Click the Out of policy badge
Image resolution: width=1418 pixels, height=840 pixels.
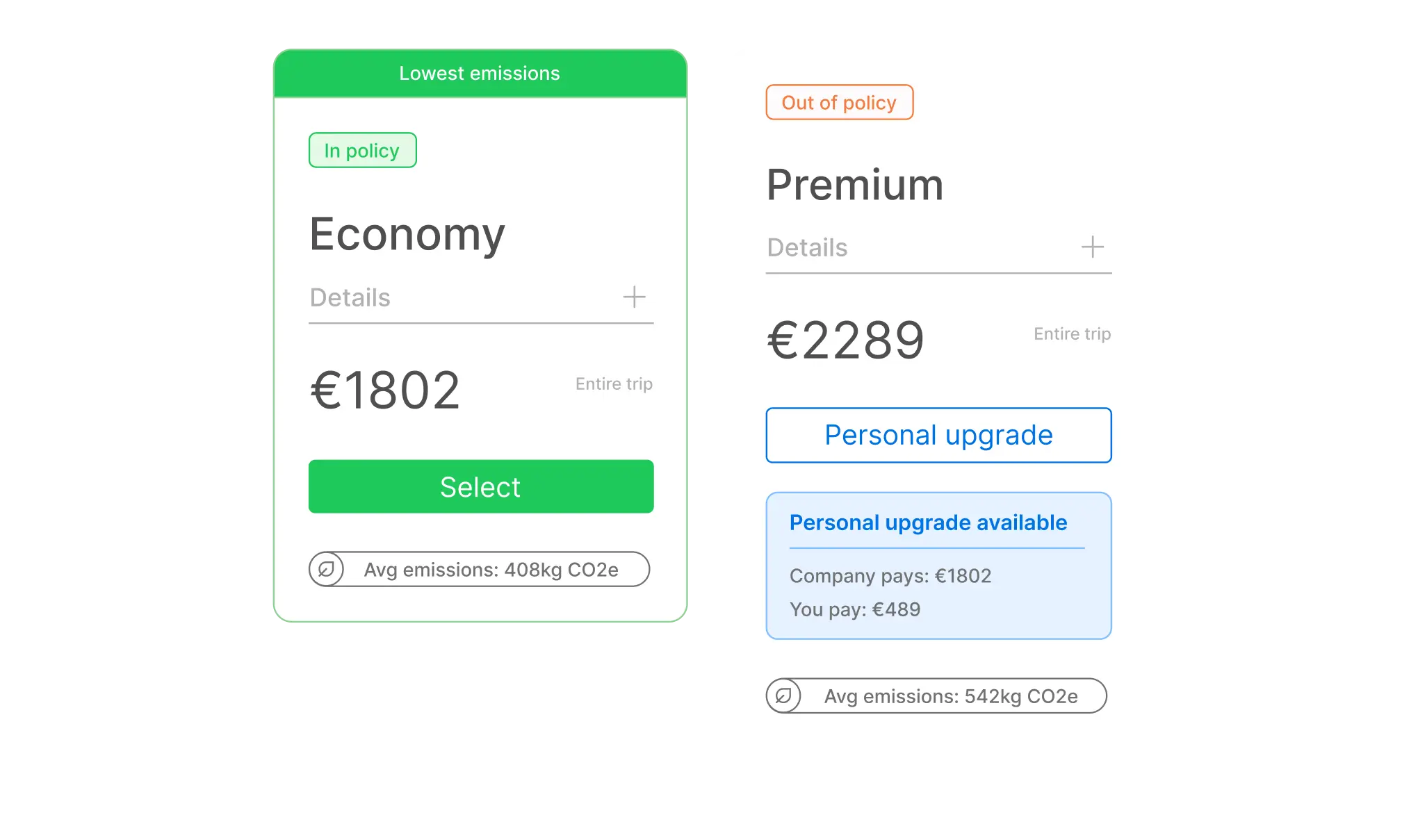coord(839,103)
